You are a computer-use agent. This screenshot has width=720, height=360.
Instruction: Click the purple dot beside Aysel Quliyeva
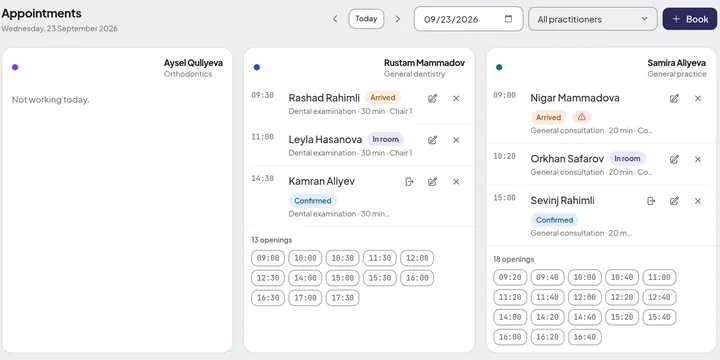pos(15,67)
